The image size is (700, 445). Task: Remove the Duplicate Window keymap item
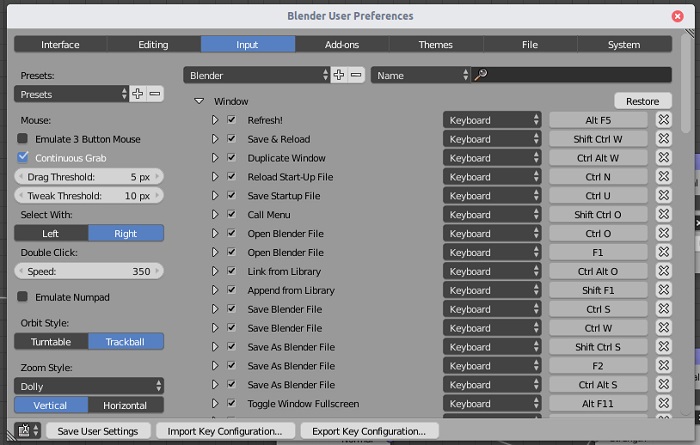point(663,158)
